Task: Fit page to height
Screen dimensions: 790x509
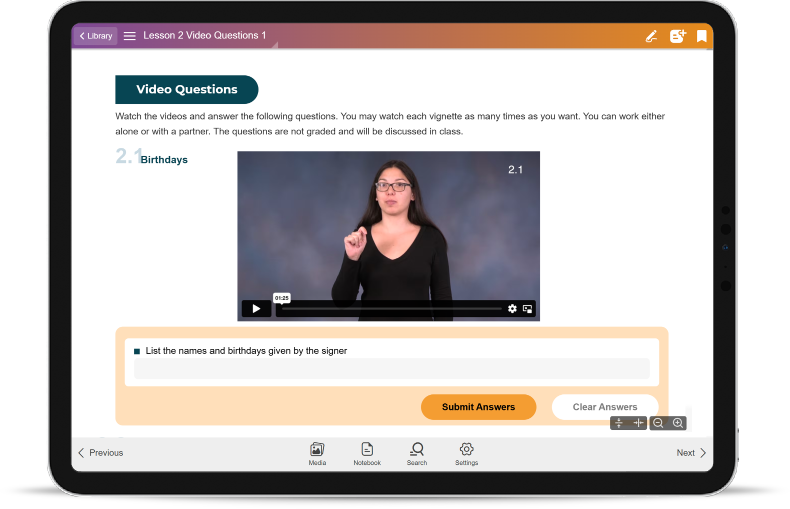Action: 619,423
